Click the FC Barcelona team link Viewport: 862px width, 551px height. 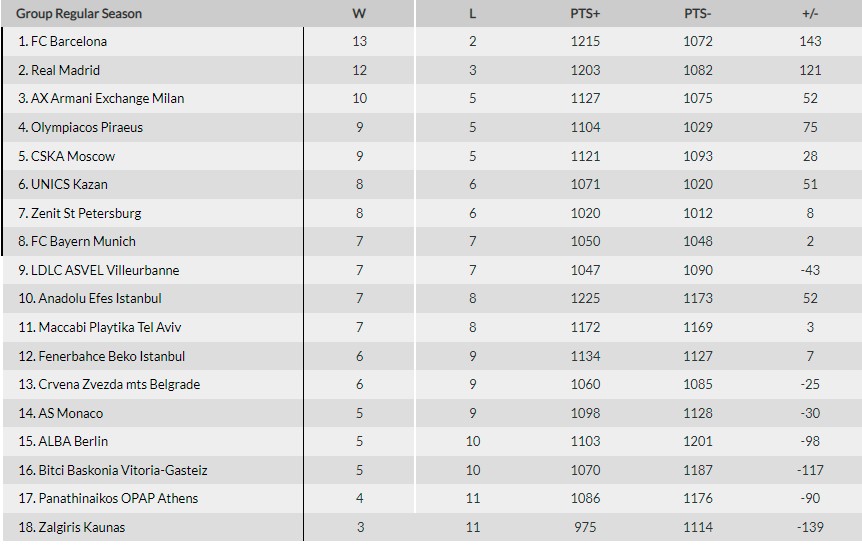(69, 42)
